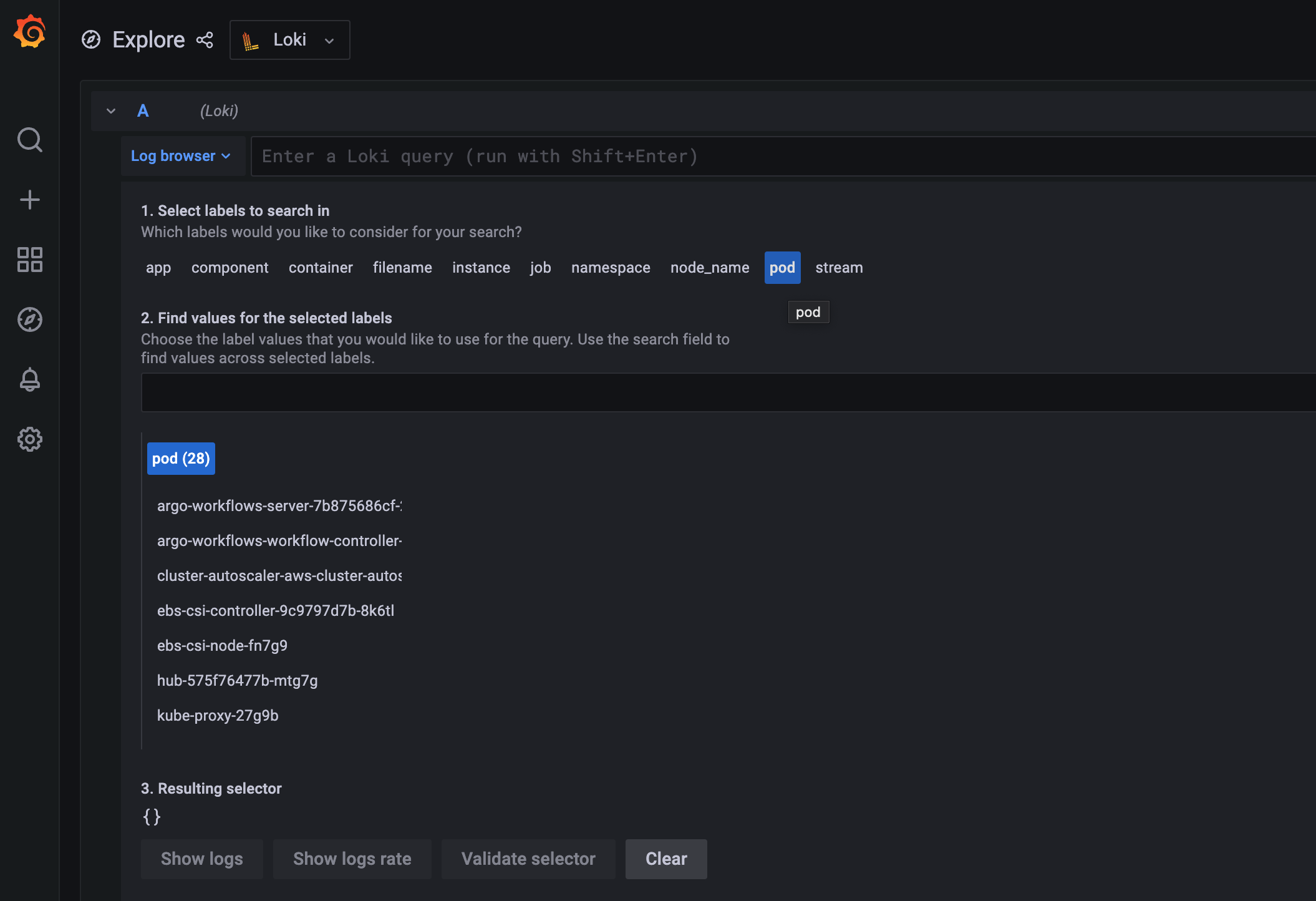Select pod value argo-workflows-workflow-controller
This screenshot has height=901, width=1316.
tap(279, 541)
